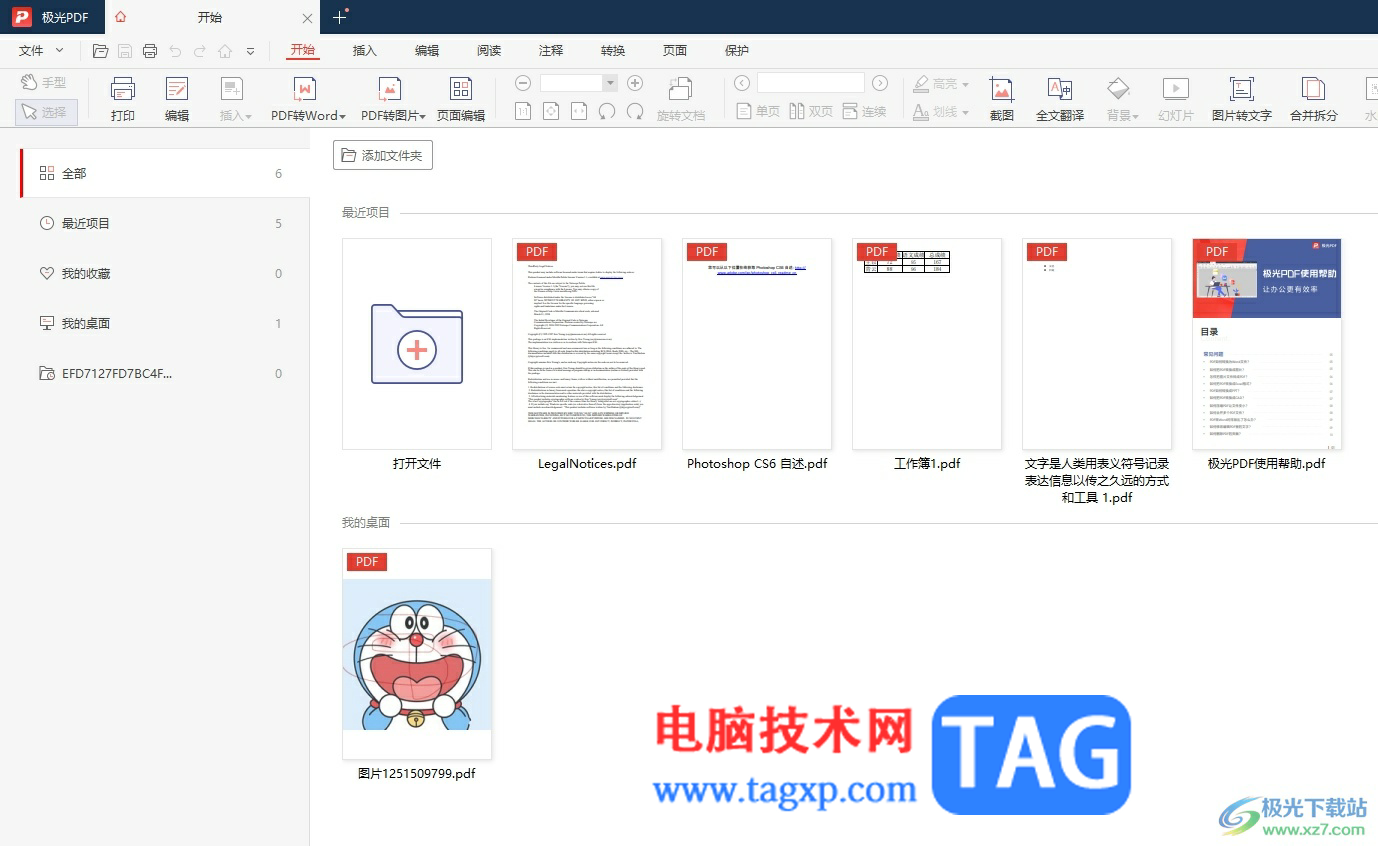1378x846 pixels.
Task: Click the rotate clockwise icon
Action: [635, 111]
